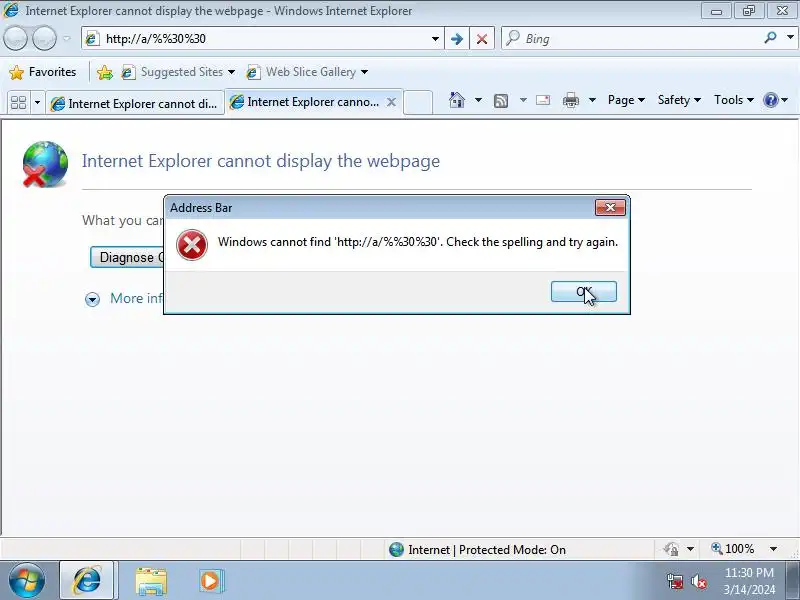The height and width of the screenshot is (600, 800).
Task: Open the Page menu
Action: coord(626,100)
